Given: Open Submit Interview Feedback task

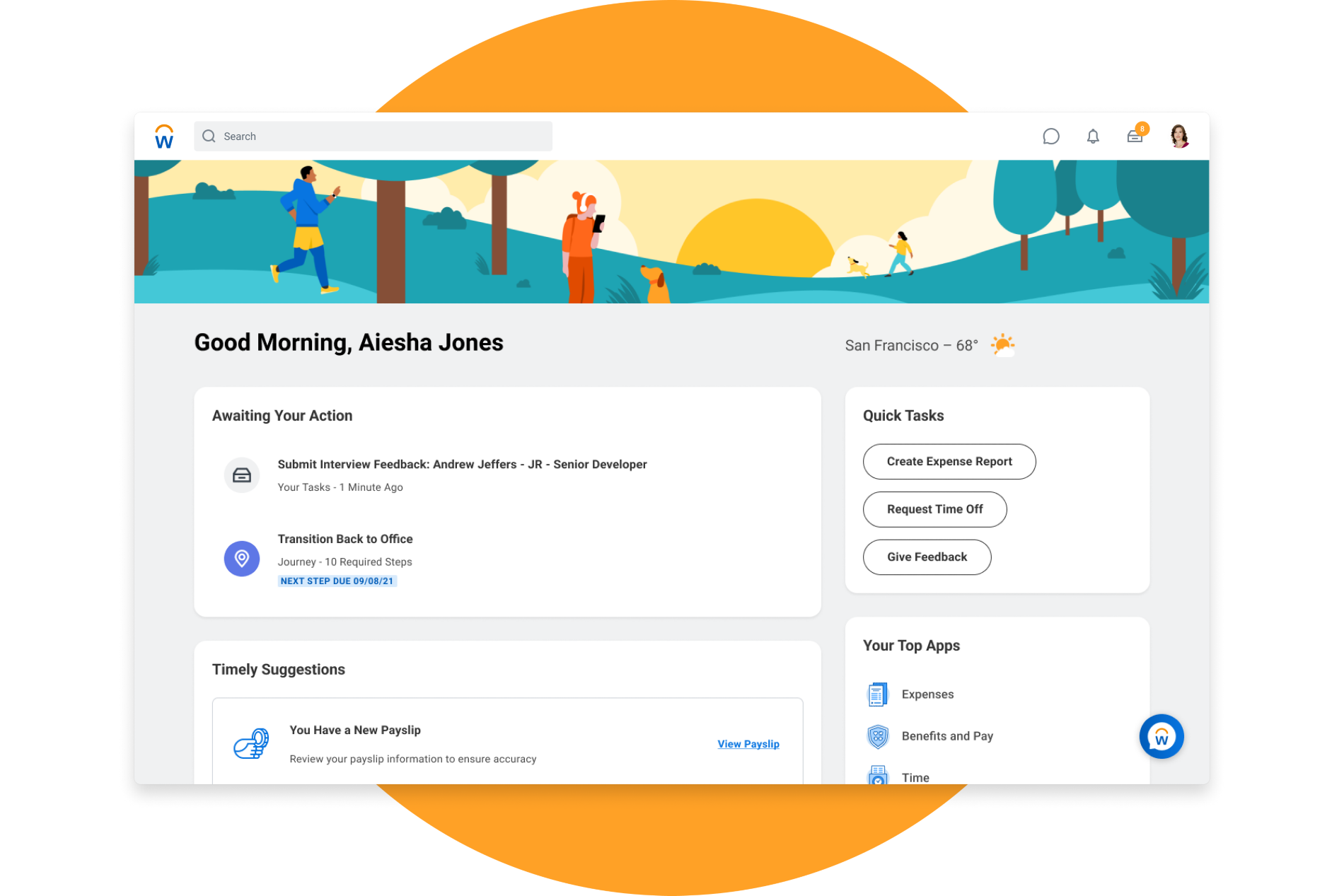Looking at the screenshot, I should click(x=462, y=465).
